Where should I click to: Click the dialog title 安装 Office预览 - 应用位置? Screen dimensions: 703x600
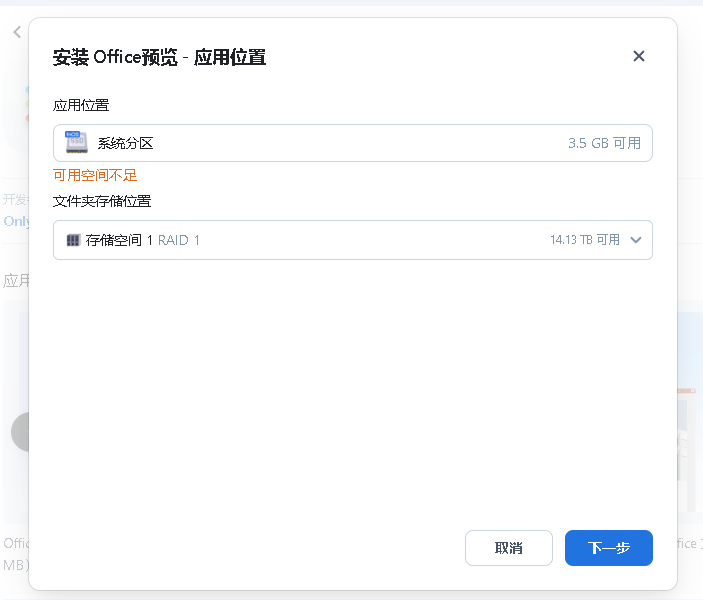[159, 57]
